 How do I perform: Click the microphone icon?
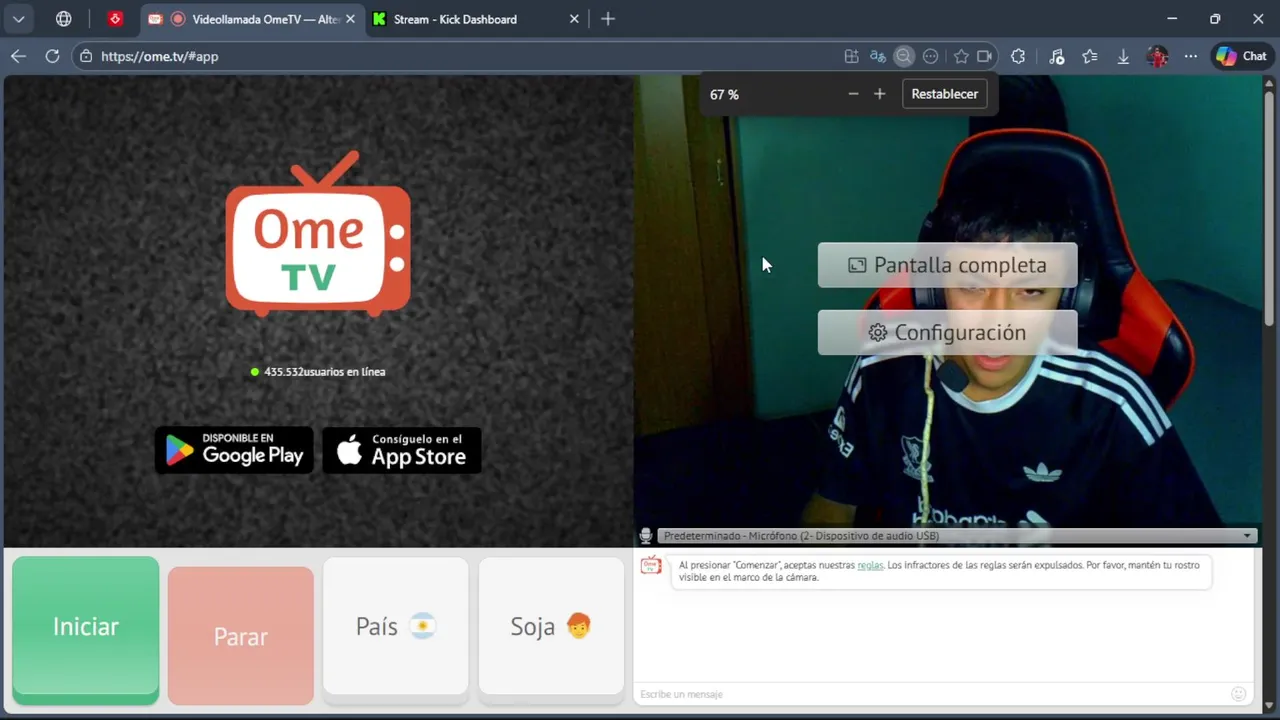click(x=646, y=536)
